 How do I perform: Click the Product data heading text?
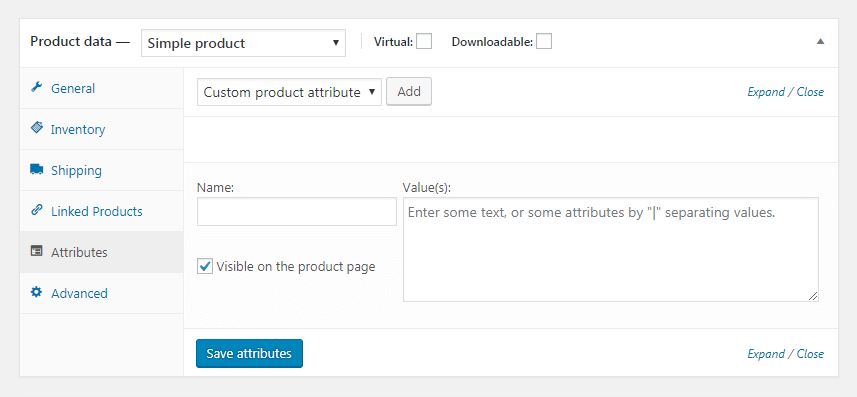71,42
